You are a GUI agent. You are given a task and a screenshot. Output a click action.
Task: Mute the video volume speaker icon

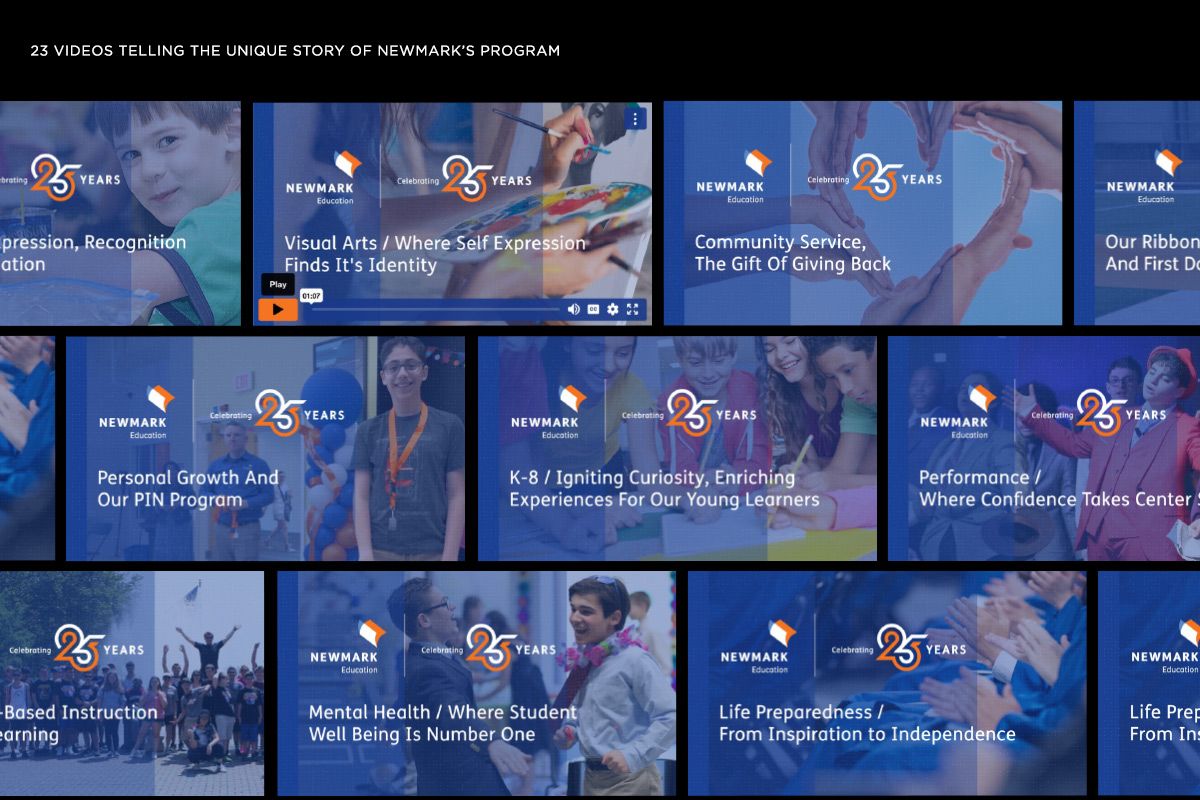click(x=573, y=310)
